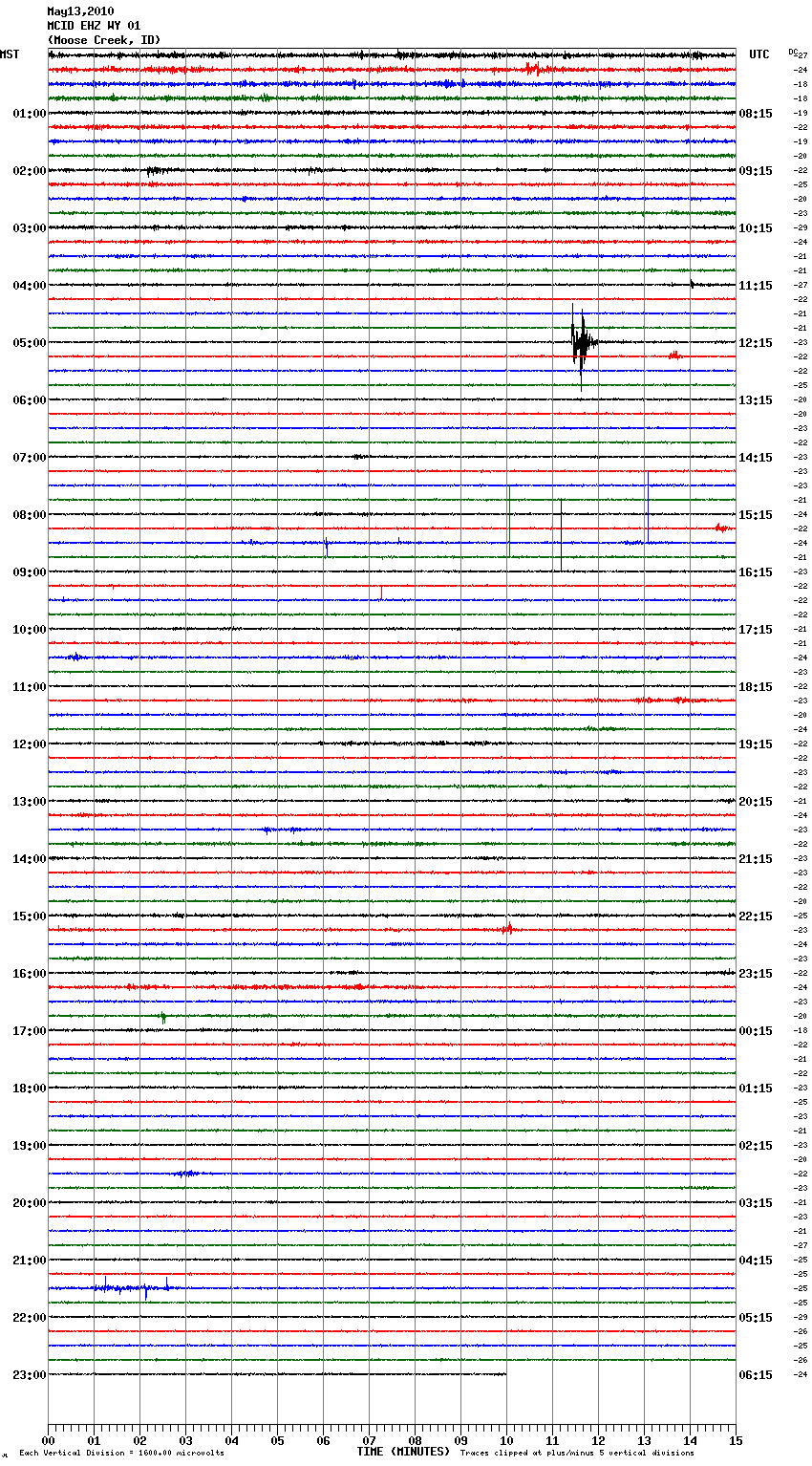Click the minute 08 tick label on the bottom axis
Screen dimensions: 812x1466
(x=415, y=1440)
